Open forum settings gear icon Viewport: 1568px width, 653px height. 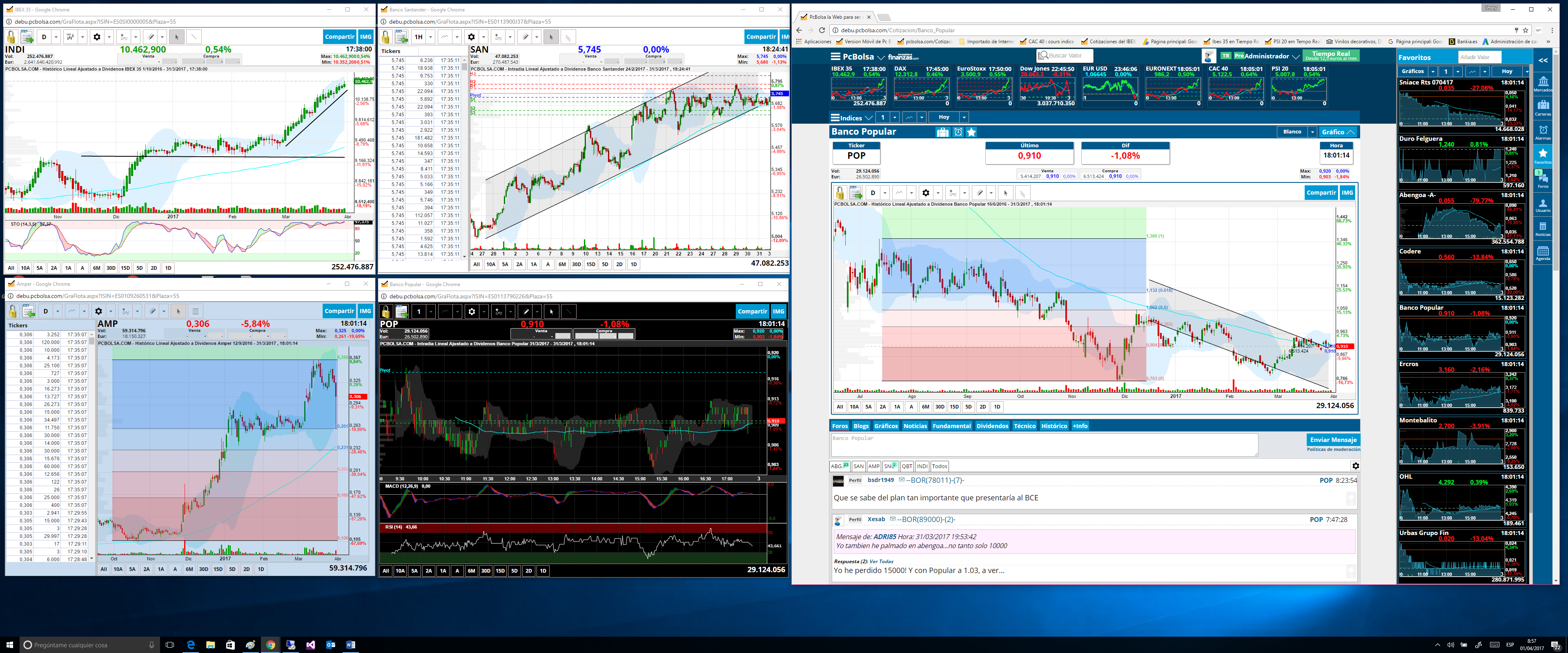point(1356,466)
